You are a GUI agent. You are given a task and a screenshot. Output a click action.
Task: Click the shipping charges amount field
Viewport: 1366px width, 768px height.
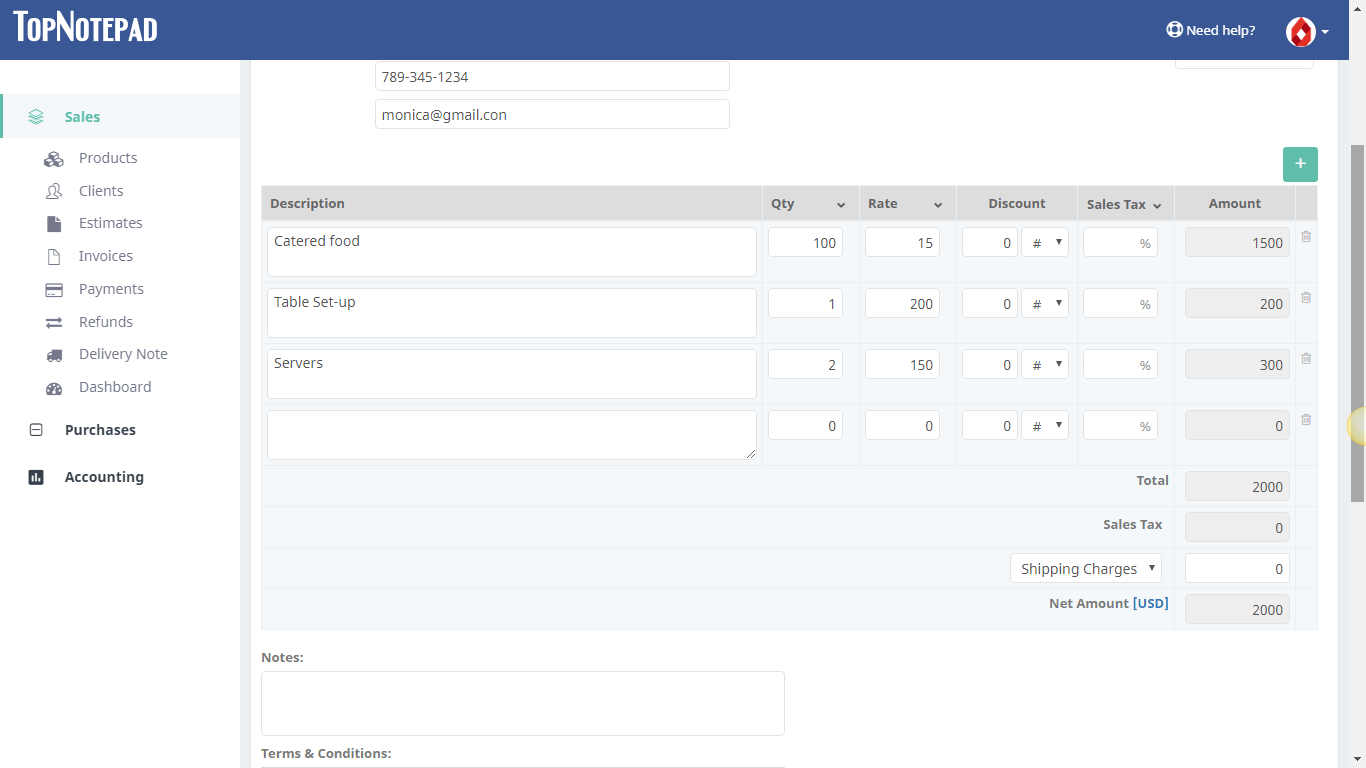click(x=1237, y=568)
